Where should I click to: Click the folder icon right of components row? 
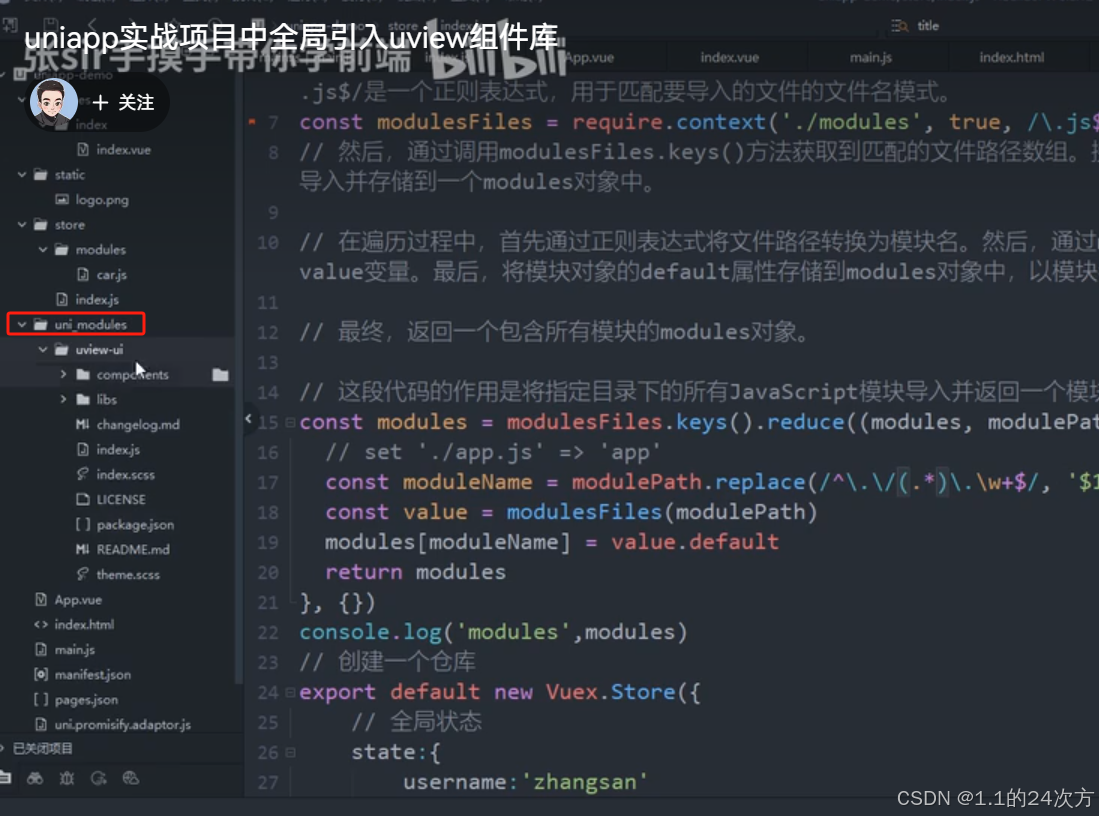[220, 375]
